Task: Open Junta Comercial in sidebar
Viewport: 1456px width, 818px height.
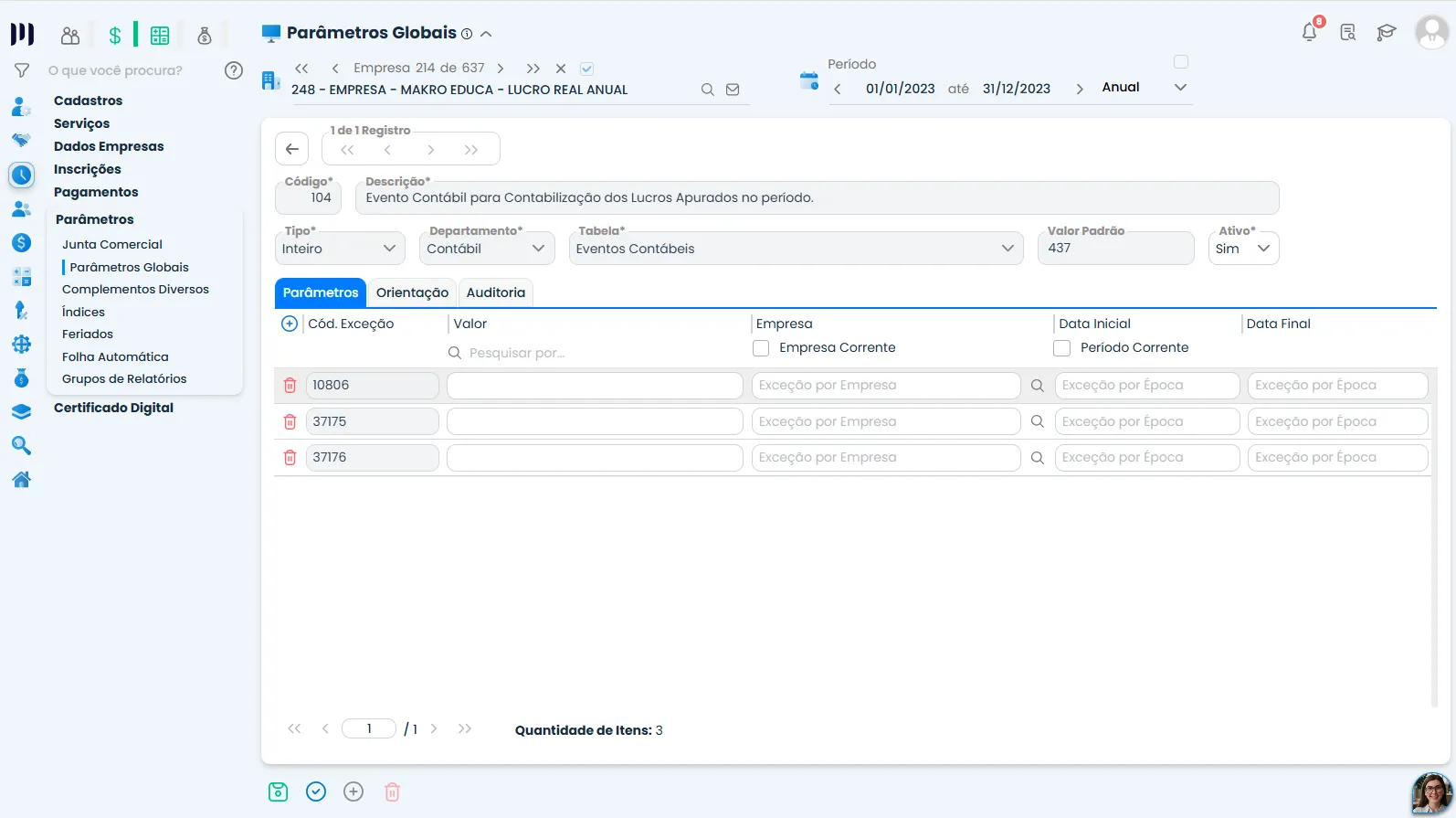Action: [x=112, y=245]
